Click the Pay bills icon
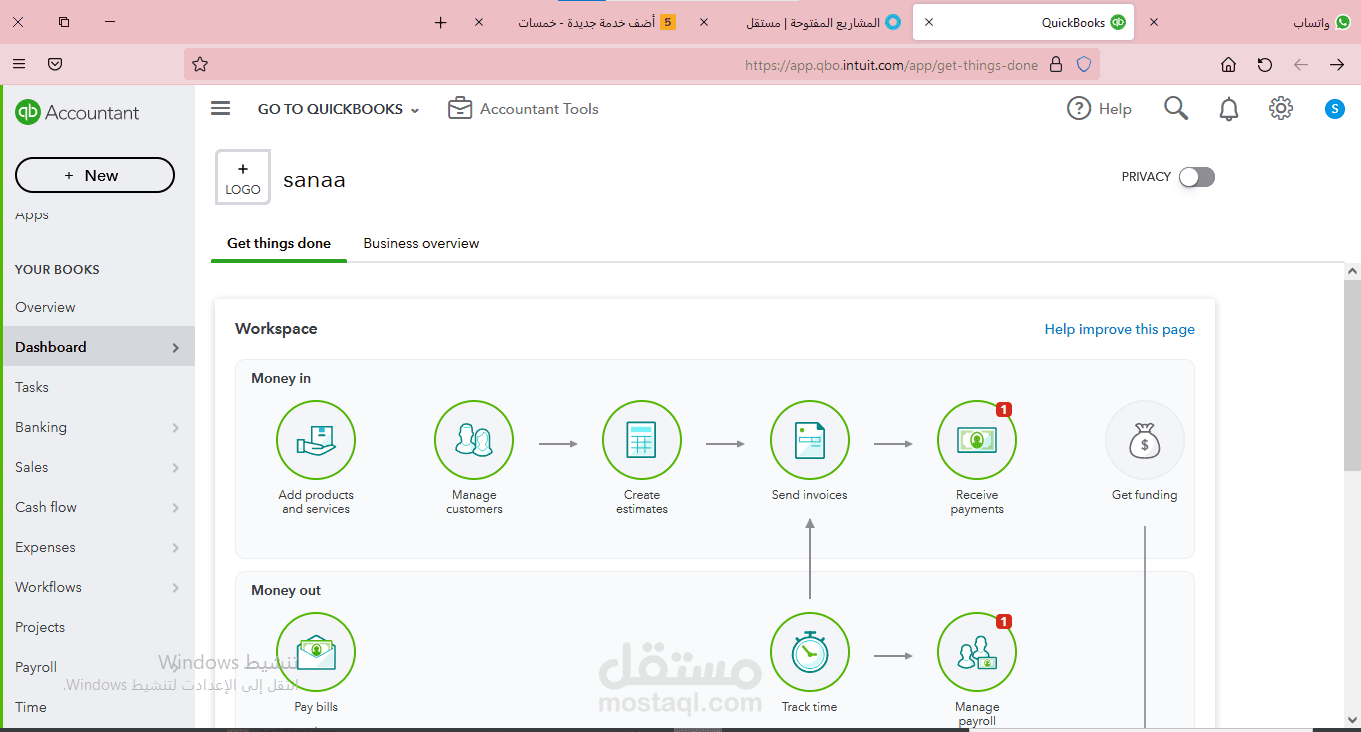Viewport: 1361px width, 732px height. point(316,652)
